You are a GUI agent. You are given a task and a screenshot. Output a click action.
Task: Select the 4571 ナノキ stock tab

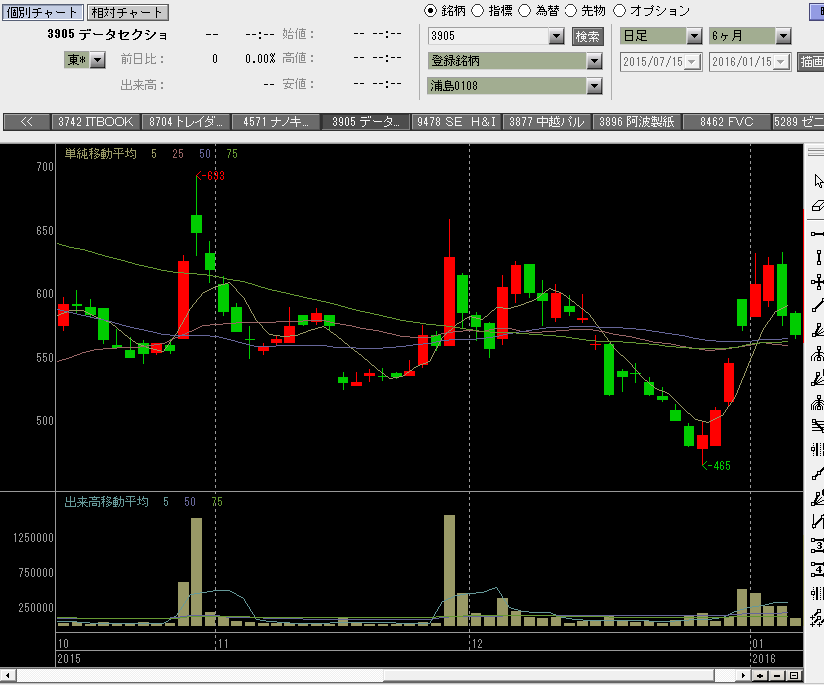(x=276, y=122)
